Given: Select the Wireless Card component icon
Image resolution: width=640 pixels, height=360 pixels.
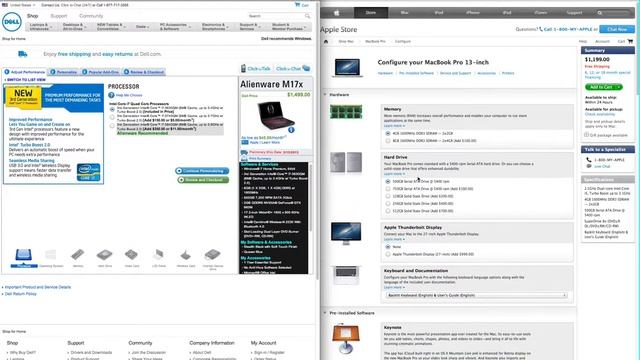Looking at the screenshot, I should pyautogui.click(x=186, y=256).
